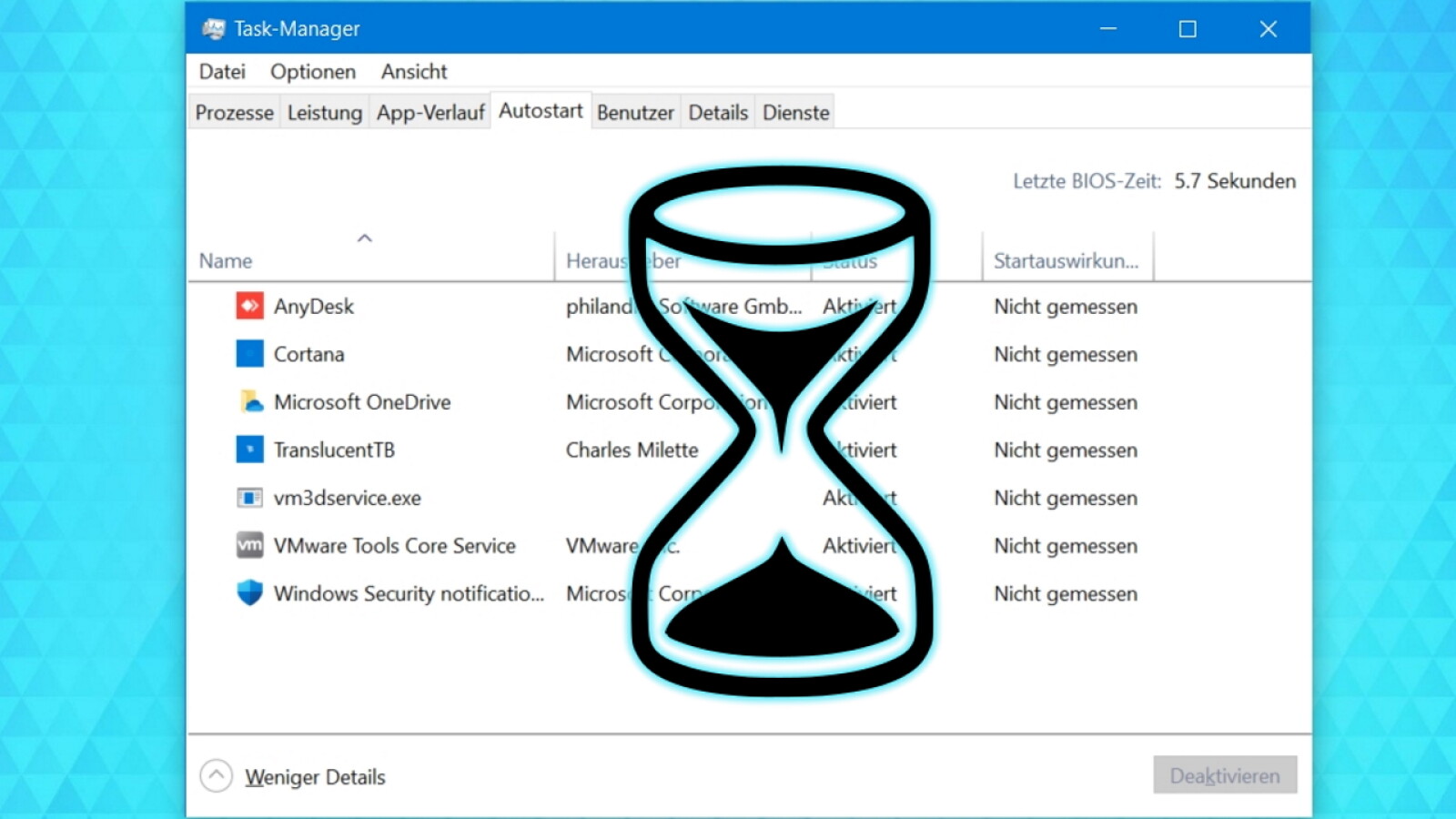Click the vm3dservice.exe icon
The height and width of the screenshot is (819, 1456).
[x=248, y=498]
